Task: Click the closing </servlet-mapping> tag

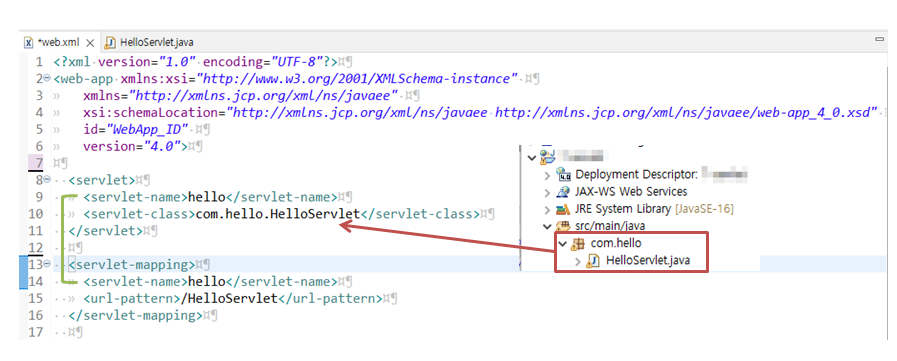Action: coord(136,316)
